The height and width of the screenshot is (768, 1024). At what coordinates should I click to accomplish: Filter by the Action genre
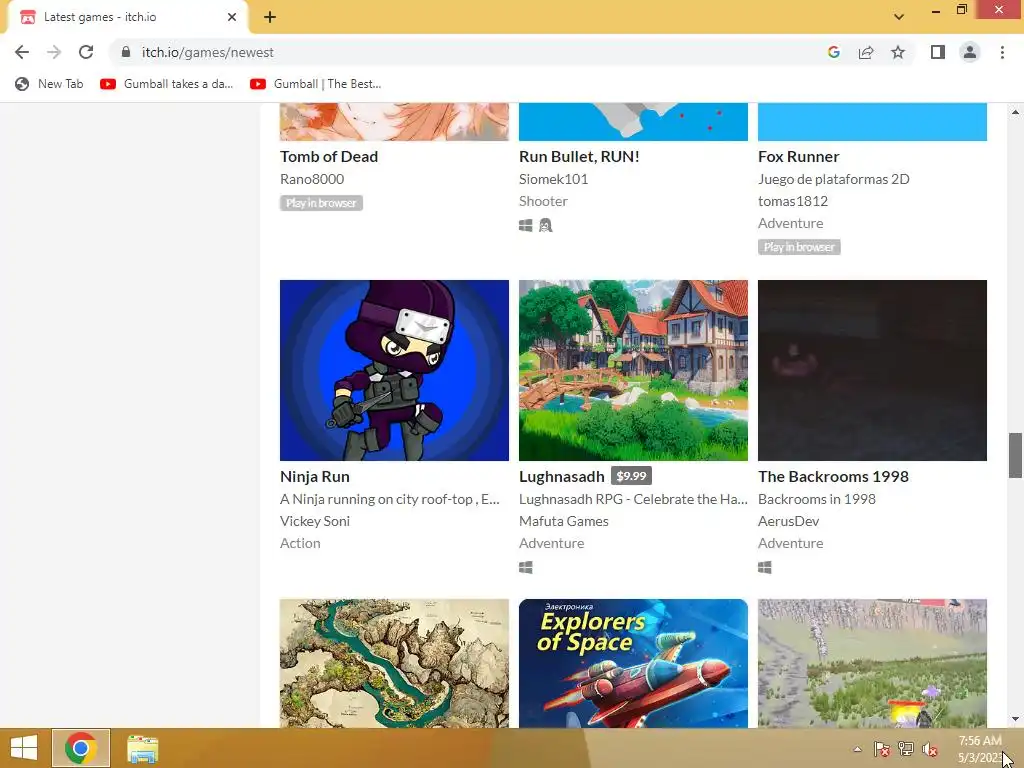pos(300,543)
